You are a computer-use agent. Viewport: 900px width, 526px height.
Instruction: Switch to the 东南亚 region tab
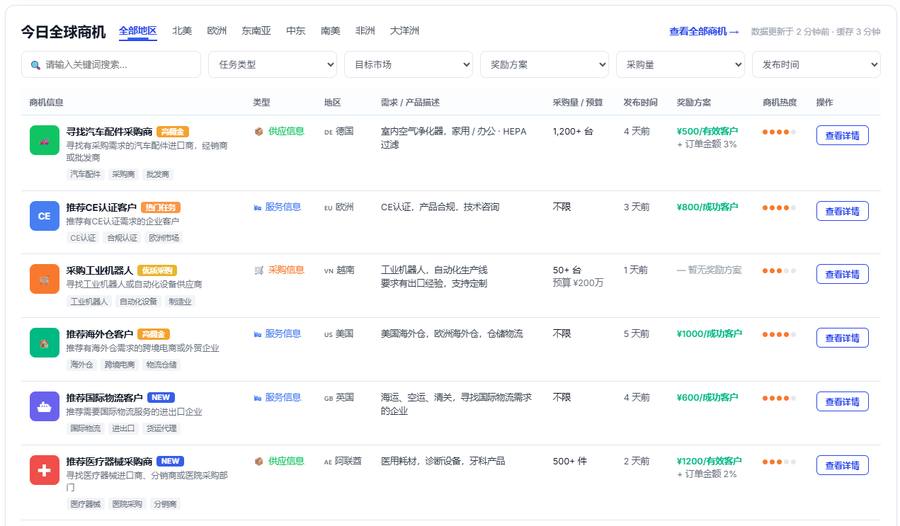point(256,31)
